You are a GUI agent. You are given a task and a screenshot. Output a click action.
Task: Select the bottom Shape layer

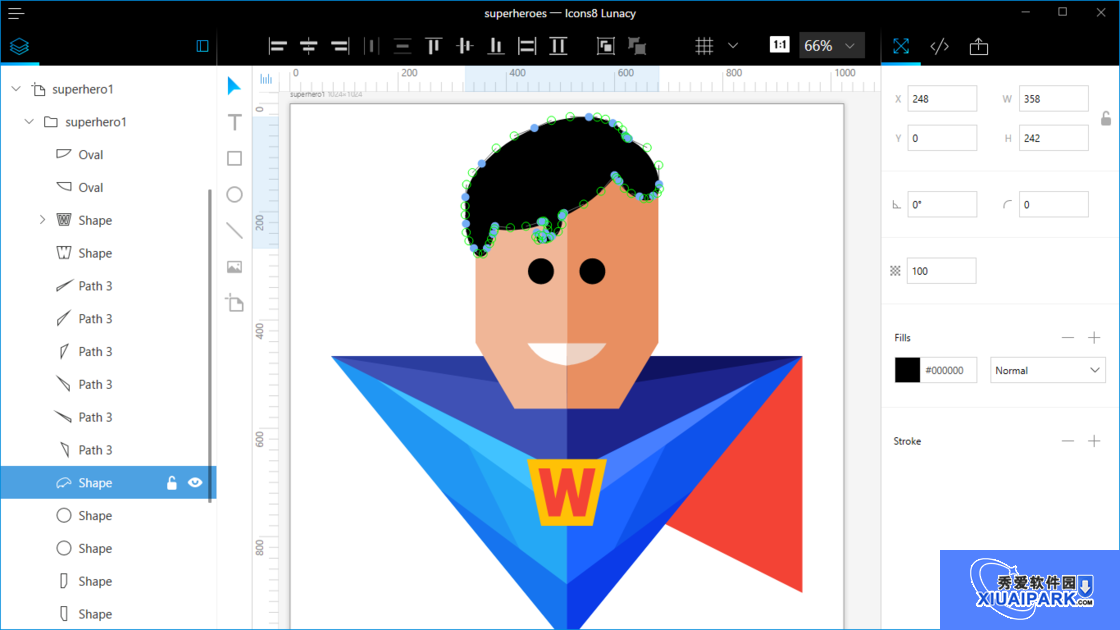(107, 614)
